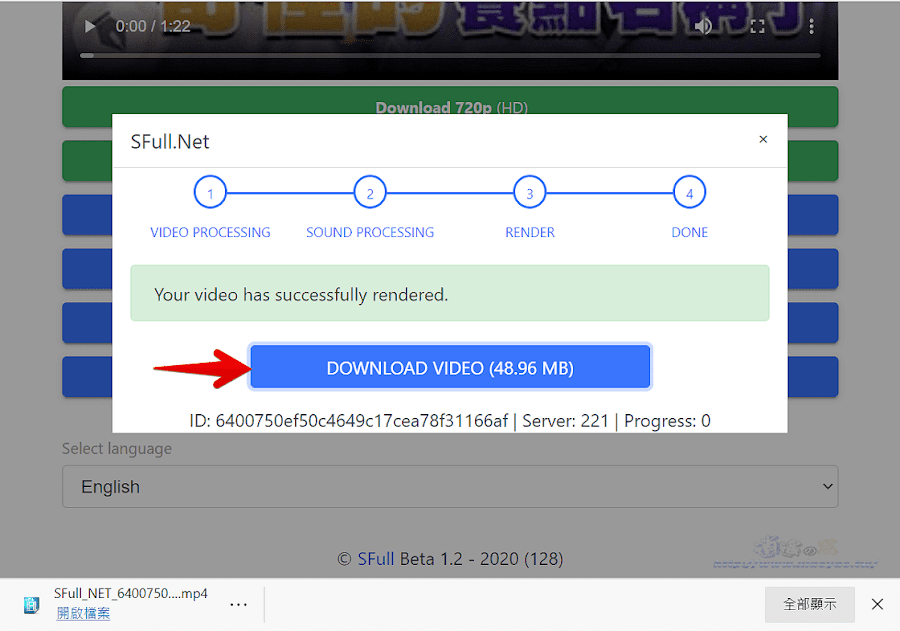
Task: Click the Download Video (48.96 MB) button
Action: tap(450, 367)
